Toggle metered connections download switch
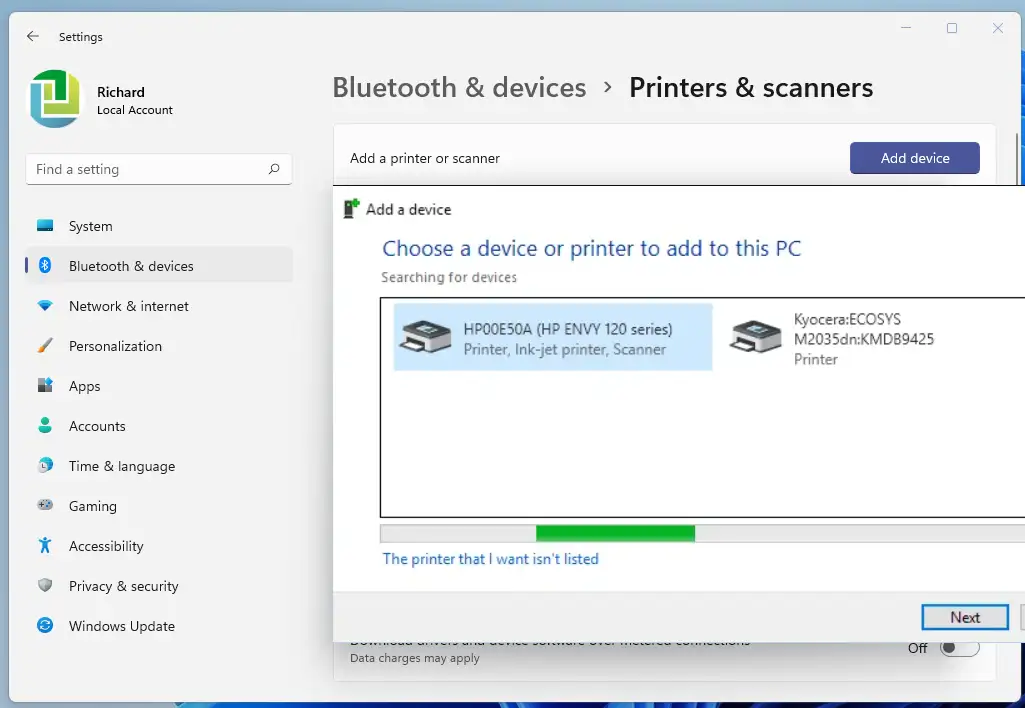Screen dimensions: 1025x708 960,647
